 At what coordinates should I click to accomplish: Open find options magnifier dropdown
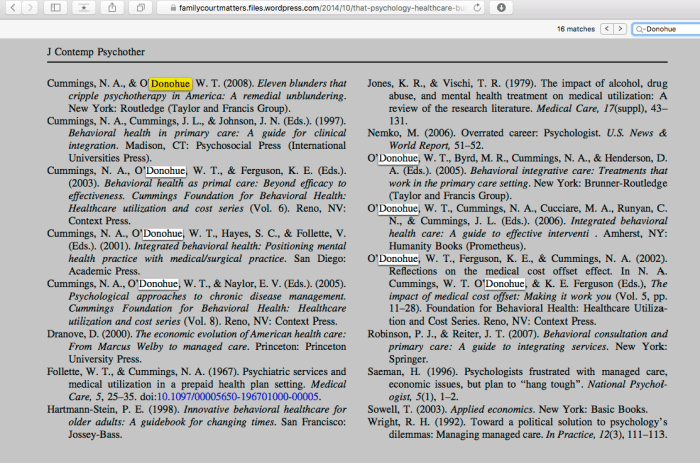click(641, 30)
